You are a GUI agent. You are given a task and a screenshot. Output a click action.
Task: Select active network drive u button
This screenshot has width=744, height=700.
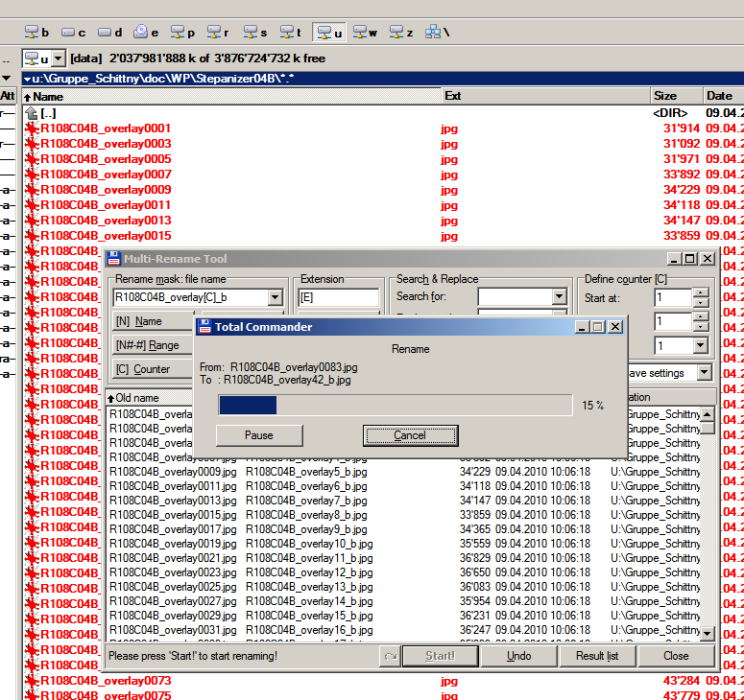(x=330, y=32)
